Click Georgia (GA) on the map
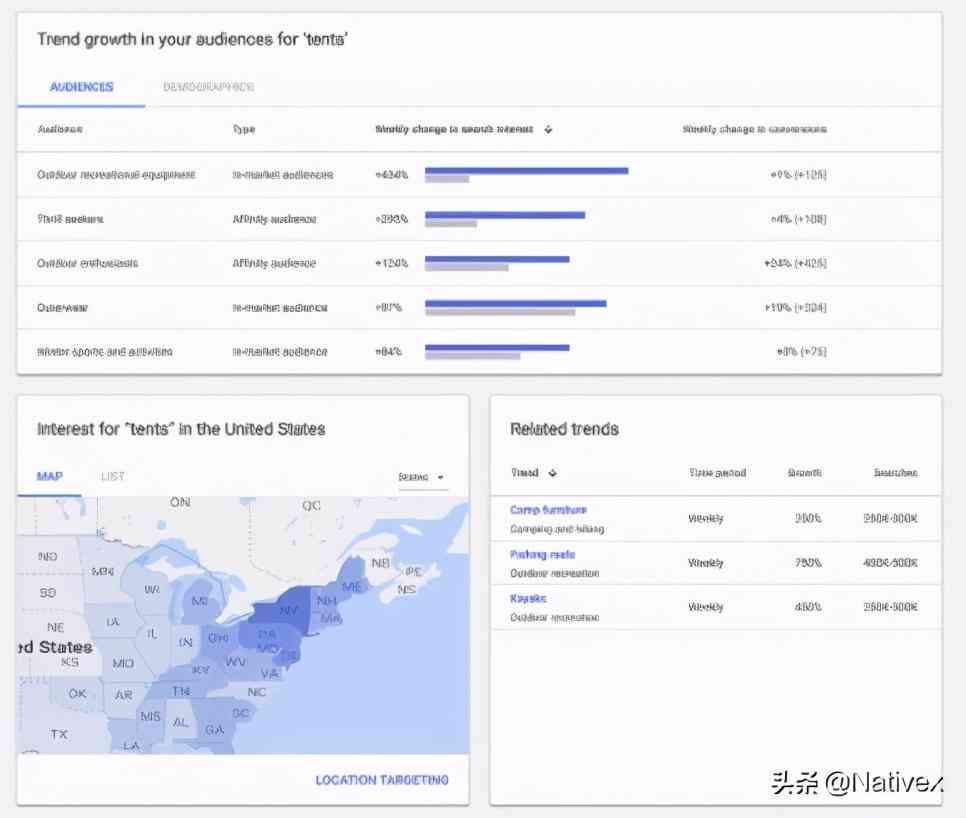 click(x=214, y=730)
